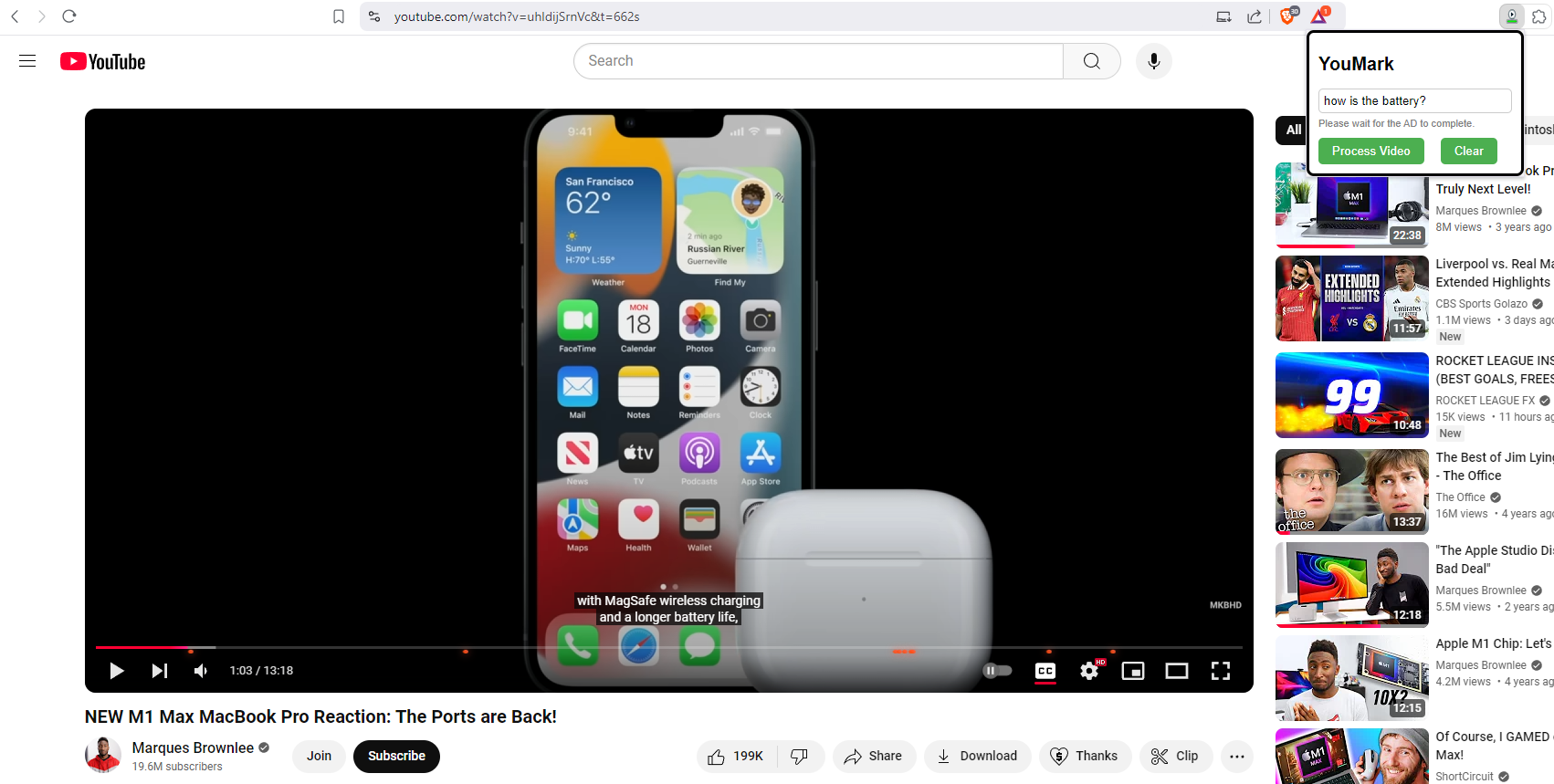
Task: Open the site information icon in the address bar
Action: pos(374,16)
